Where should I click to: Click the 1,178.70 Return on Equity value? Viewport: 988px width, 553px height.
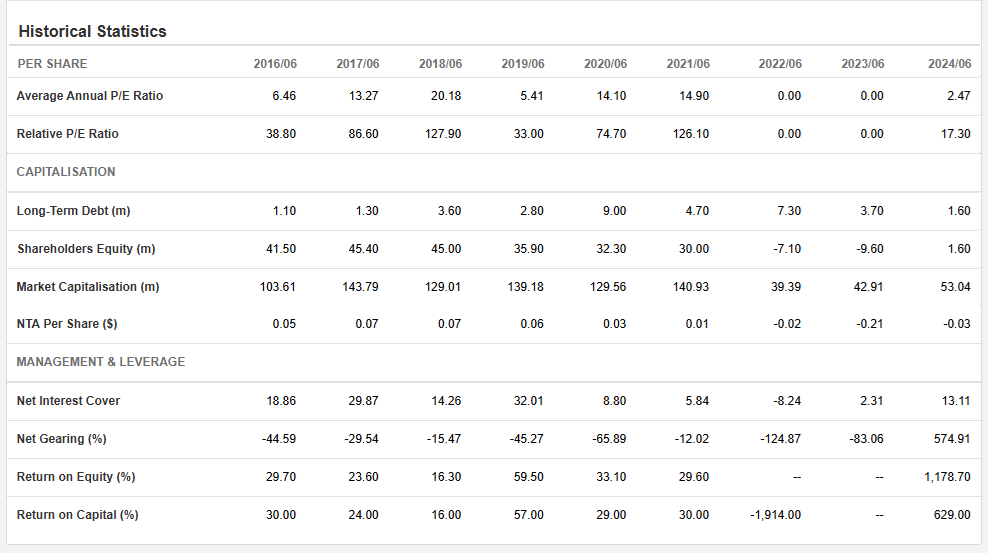point(947,477)
